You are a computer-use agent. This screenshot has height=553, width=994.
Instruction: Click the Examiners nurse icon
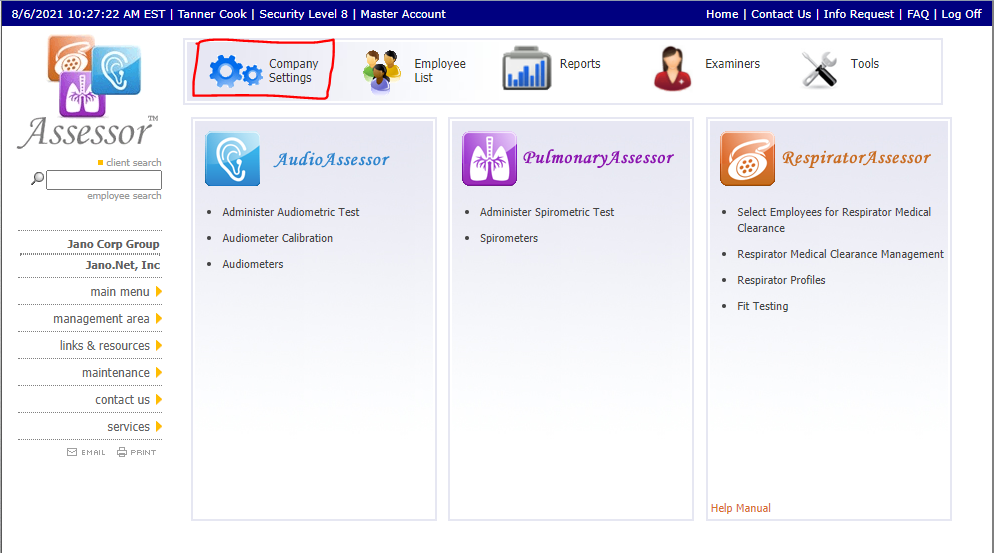tap(673, 68)
